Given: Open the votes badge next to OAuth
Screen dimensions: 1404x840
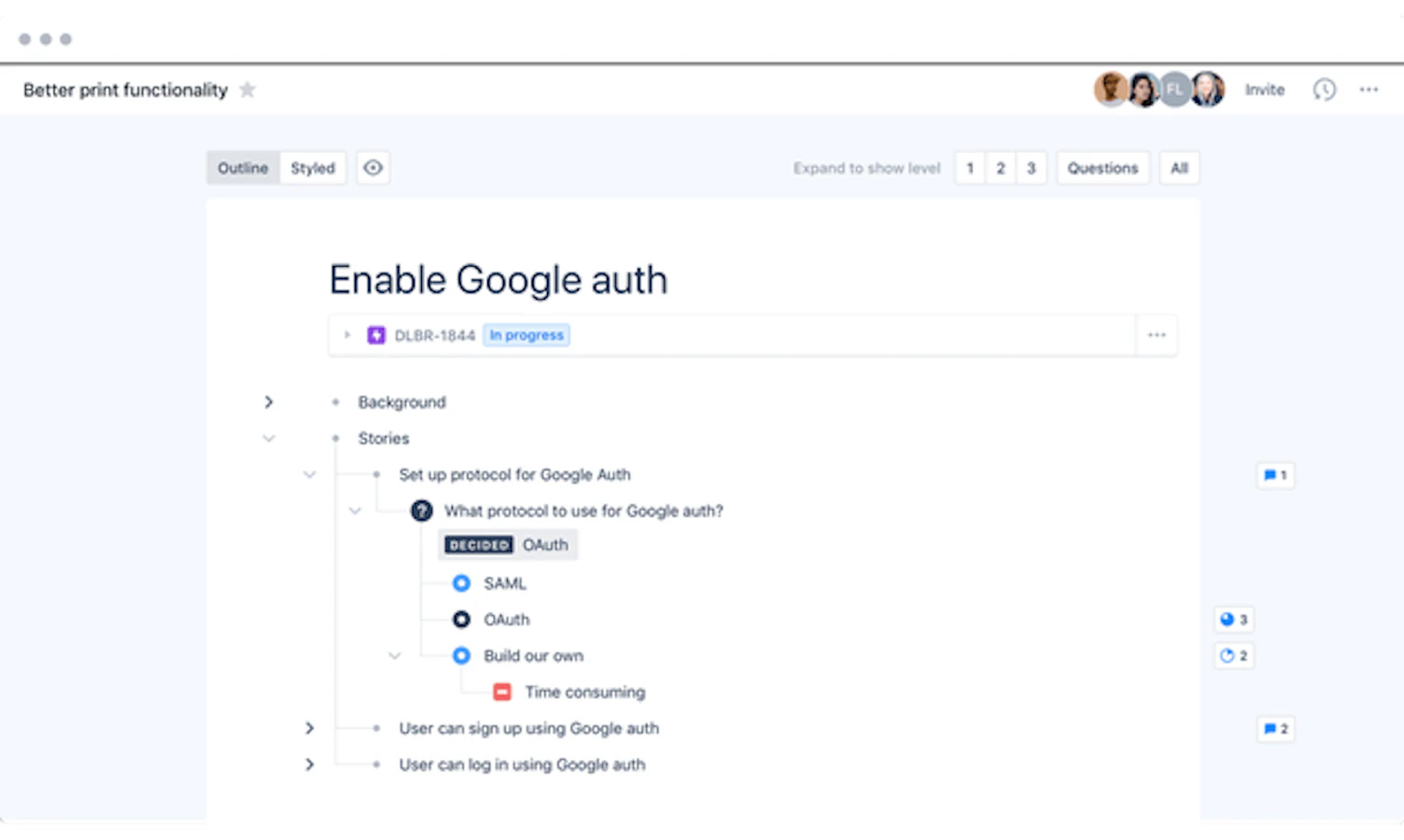Looking at the screenshot, I should (1234, 620).
